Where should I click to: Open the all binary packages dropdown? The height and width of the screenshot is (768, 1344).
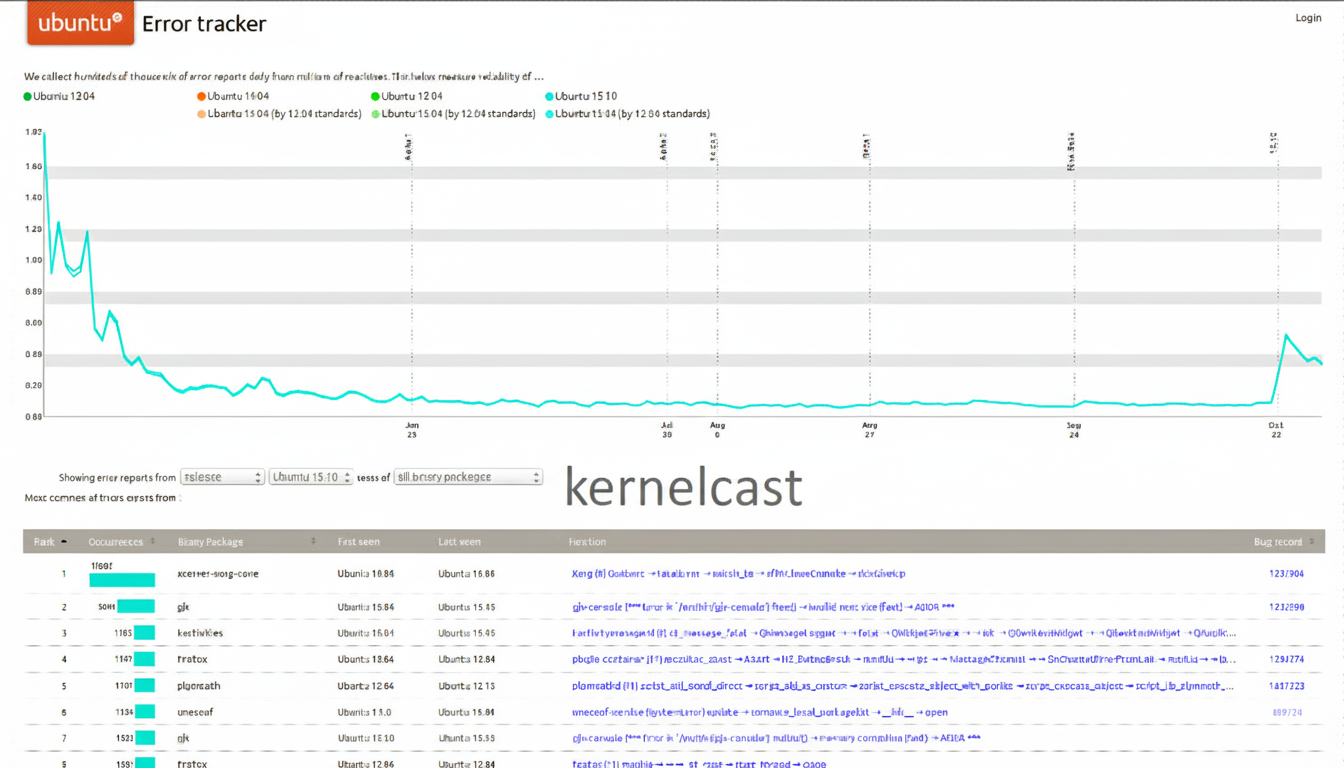click(x=468, y=477)
